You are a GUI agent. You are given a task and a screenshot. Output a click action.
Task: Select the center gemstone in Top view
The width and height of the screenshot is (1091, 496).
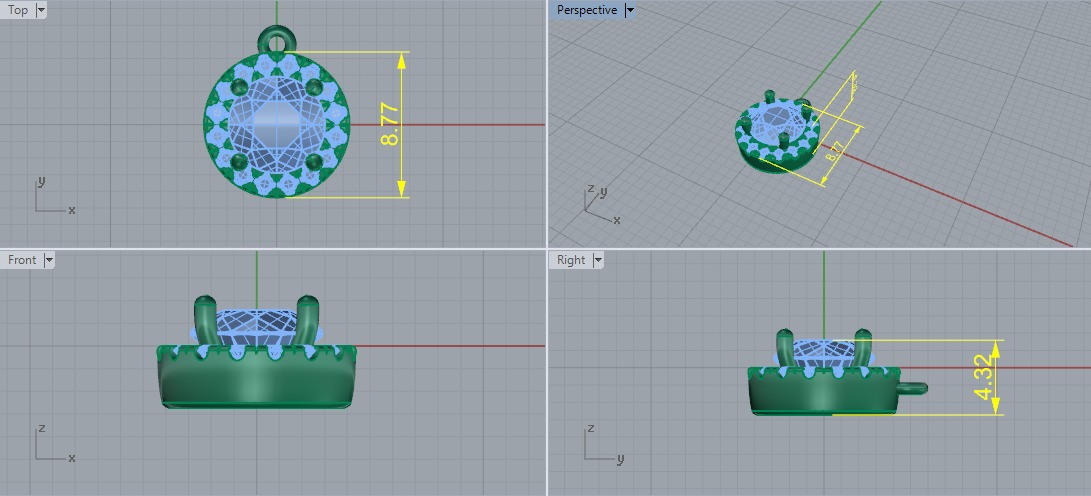pos(277,125)
